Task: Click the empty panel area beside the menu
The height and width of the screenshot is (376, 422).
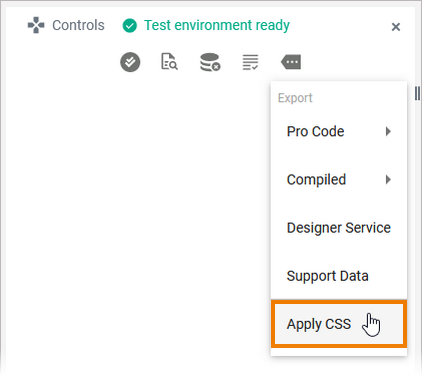Action: [x=137, y=217]
